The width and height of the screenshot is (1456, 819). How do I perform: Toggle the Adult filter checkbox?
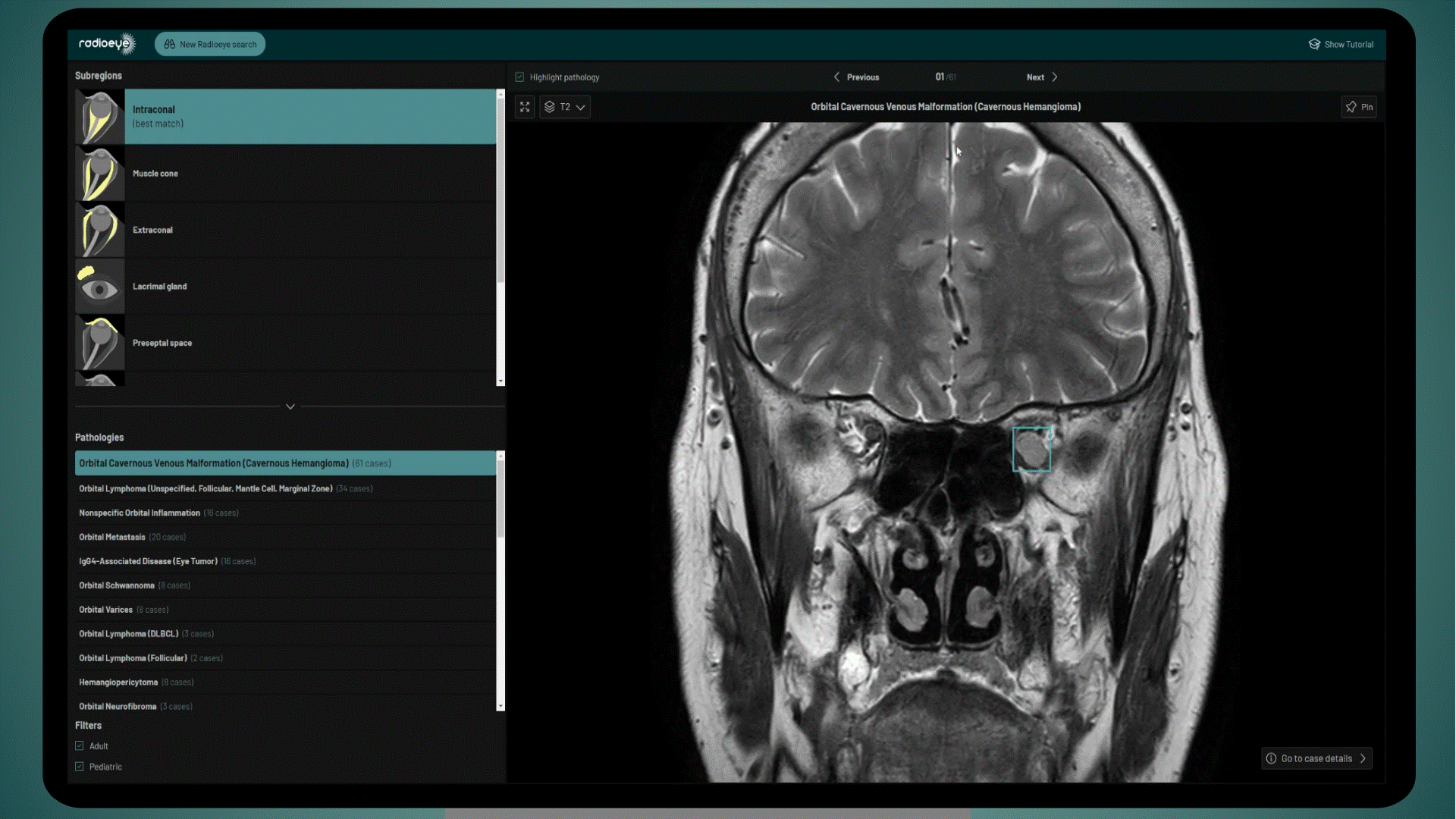80,746
